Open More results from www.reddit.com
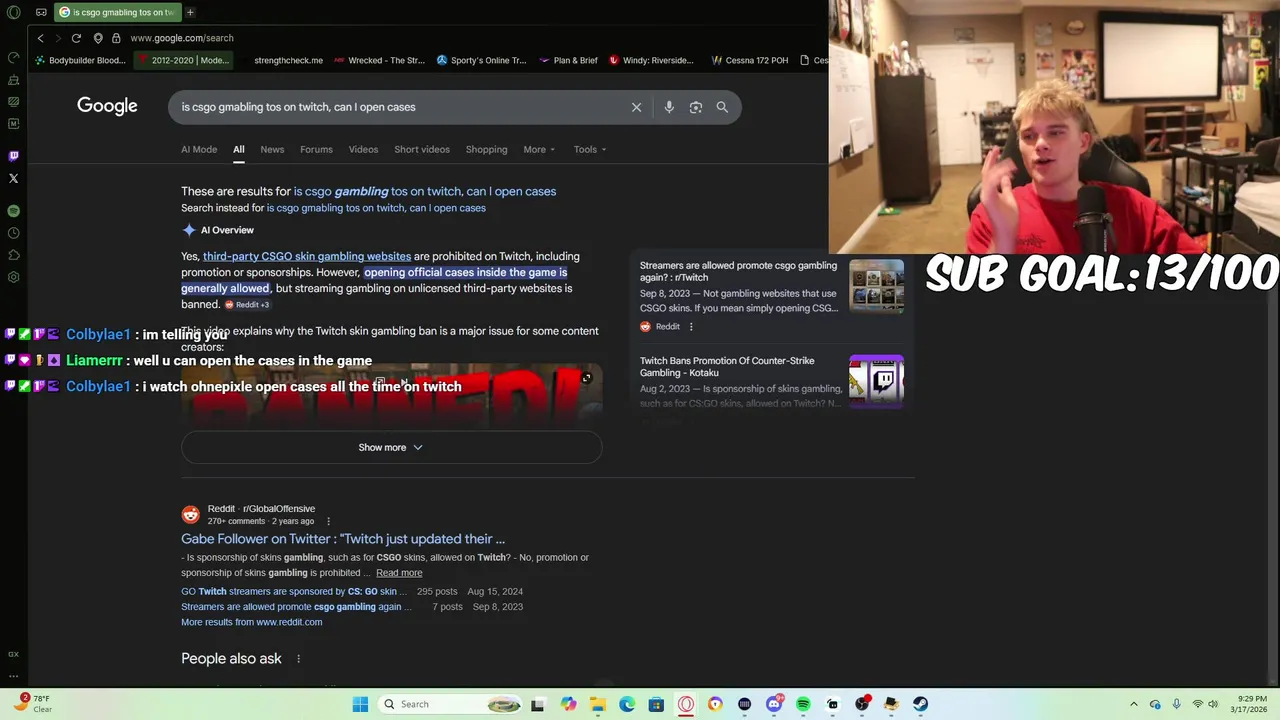 (251, 622)
